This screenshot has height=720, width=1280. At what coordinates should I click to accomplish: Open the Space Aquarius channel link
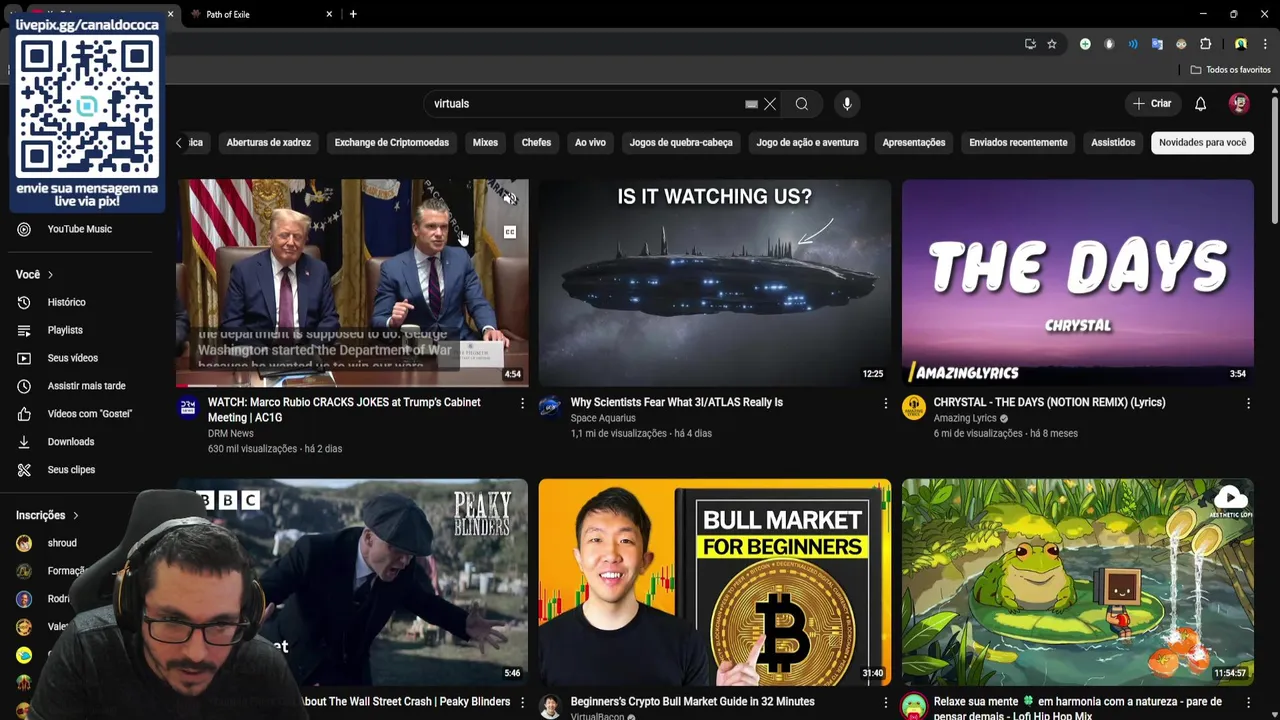603,418
